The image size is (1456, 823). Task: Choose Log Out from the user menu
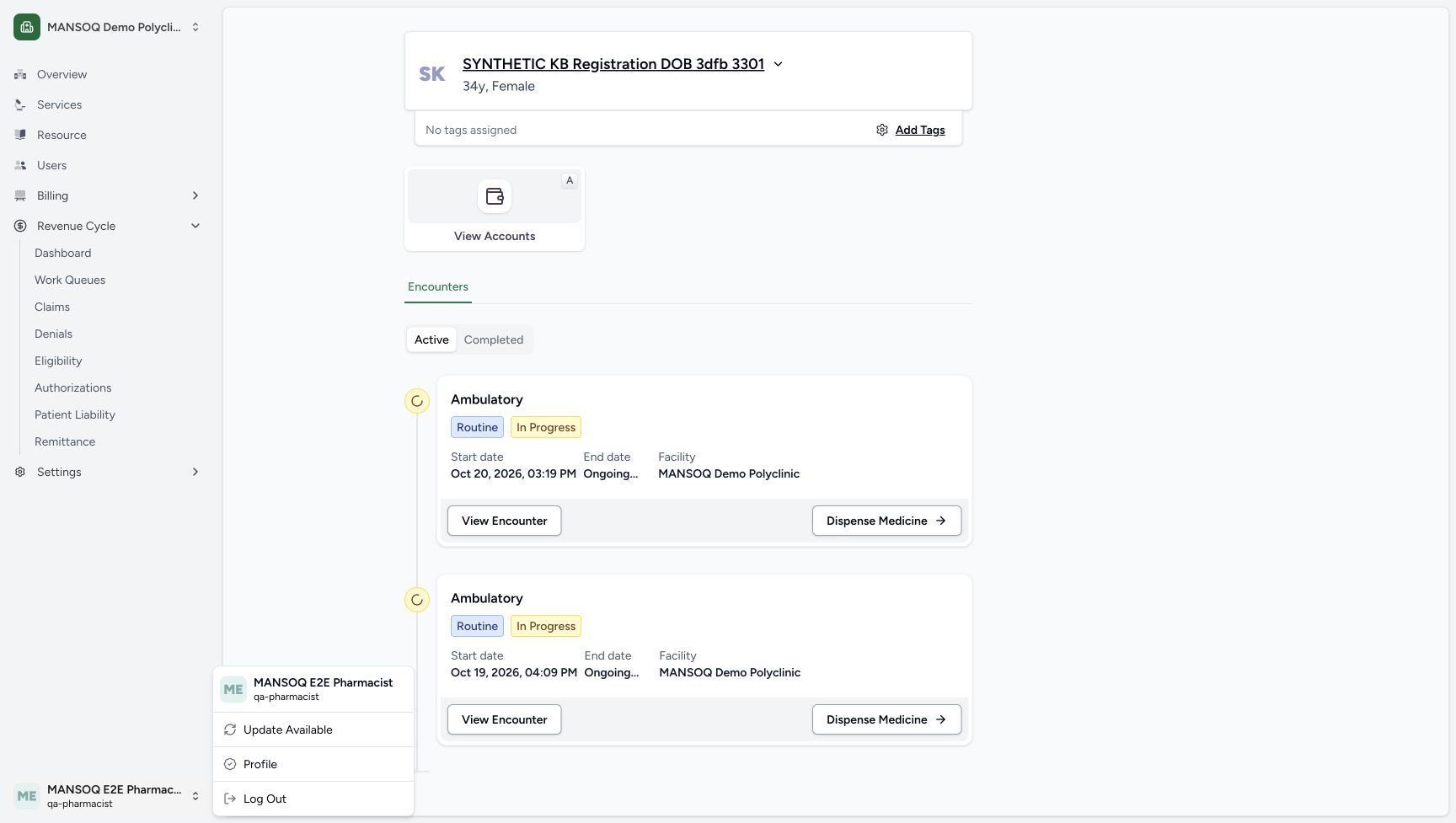coord(313,799)
